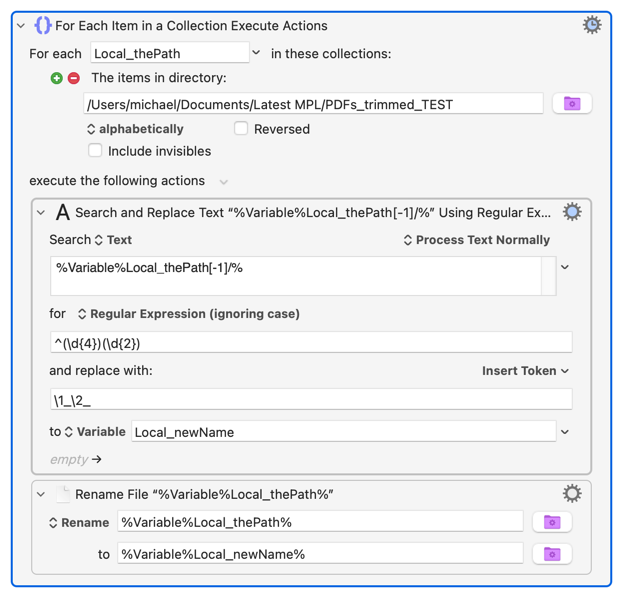The width and height of the screenshot is (623, 601).
Task: Change Regular Expression (ignoring case) match type
Action: pyautogui.click(x=188, y=314)
